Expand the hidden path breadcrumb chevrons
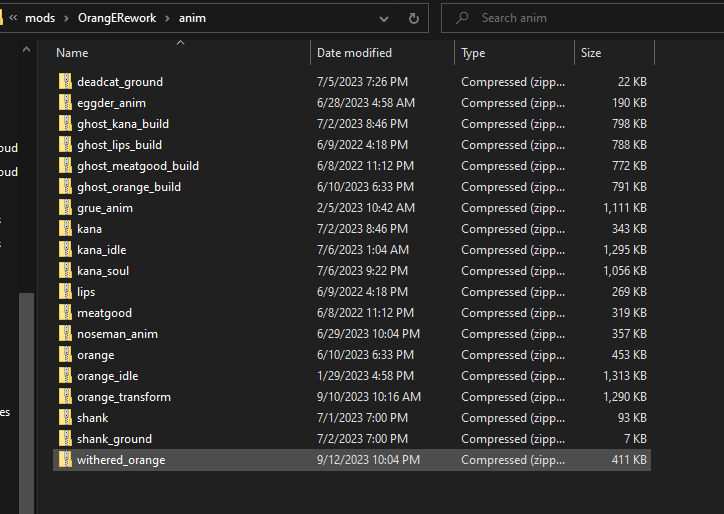This screenshot has width=724, height=514. pos(13,18)
